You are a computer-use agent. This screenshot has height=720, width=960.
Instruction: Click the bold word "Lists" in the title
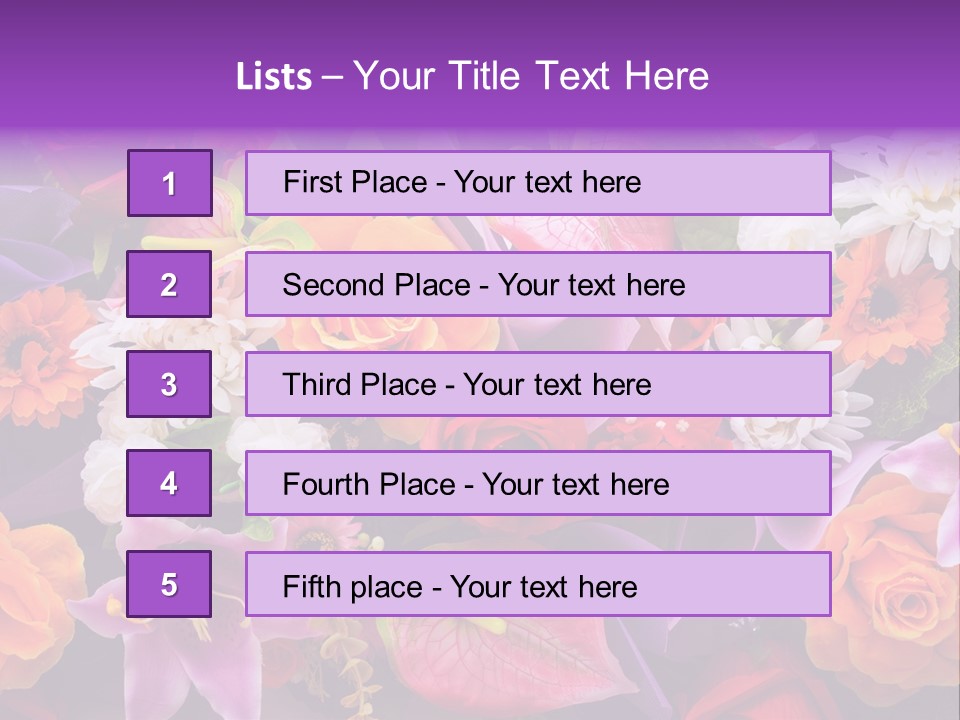tap(273, 77)
